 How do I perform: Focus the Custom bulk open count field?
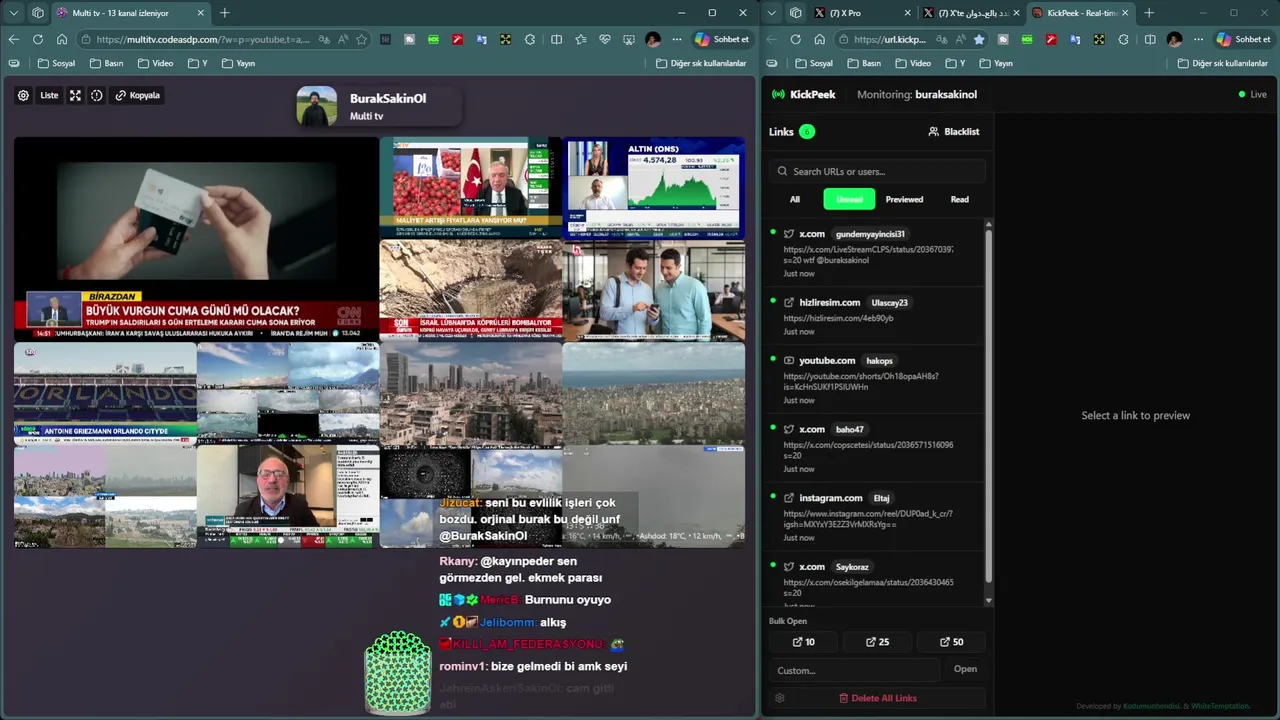[x=855, y=670]
